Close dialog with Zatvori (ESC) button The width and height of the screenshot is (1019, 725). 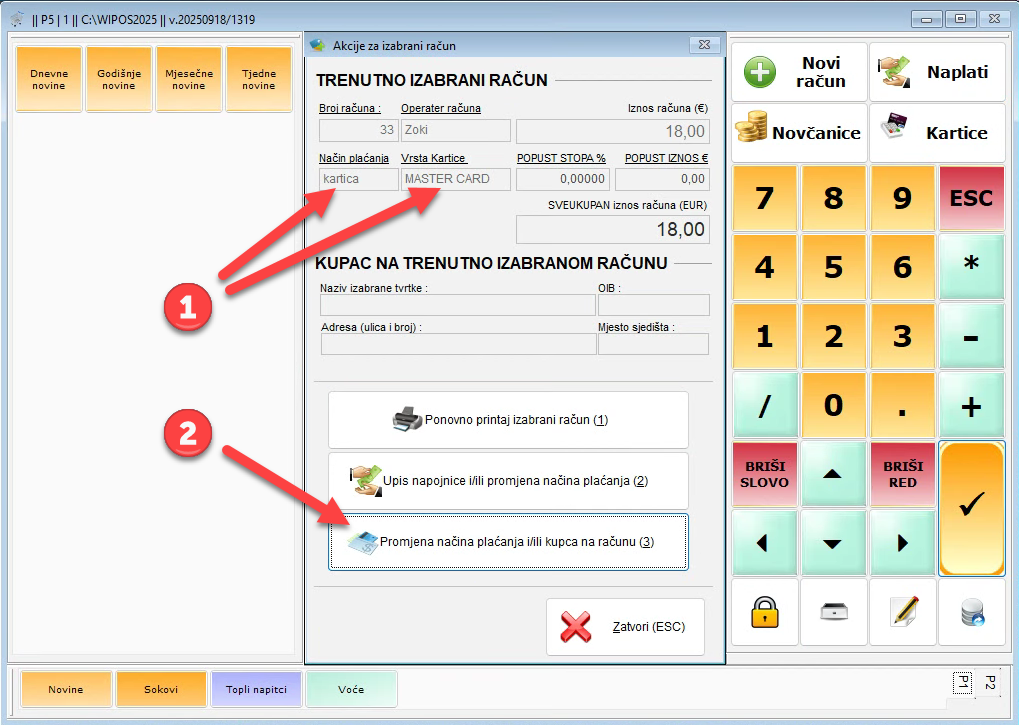[x=625, y=627]
